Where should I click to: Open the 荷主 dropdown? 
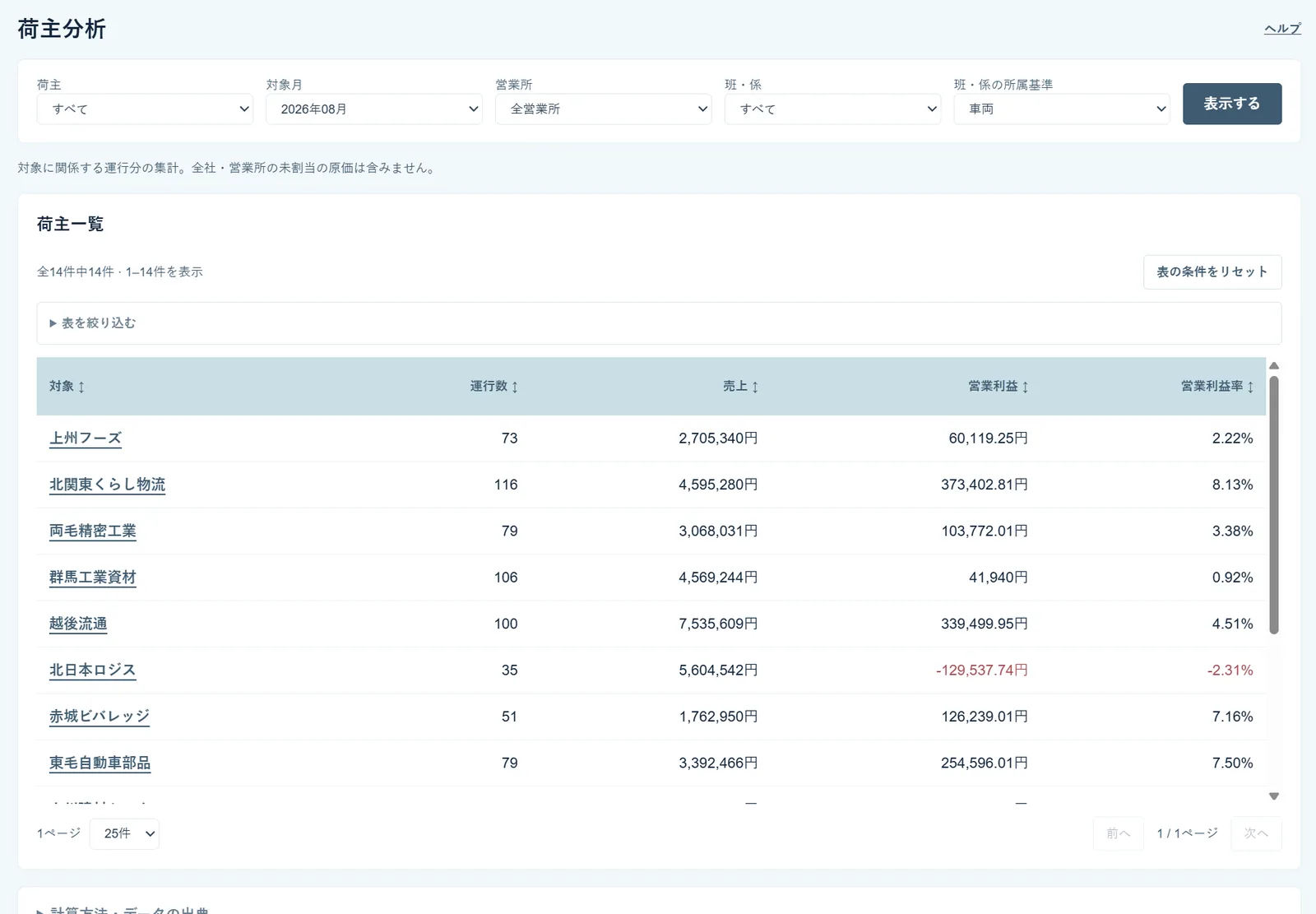point(145,109)
